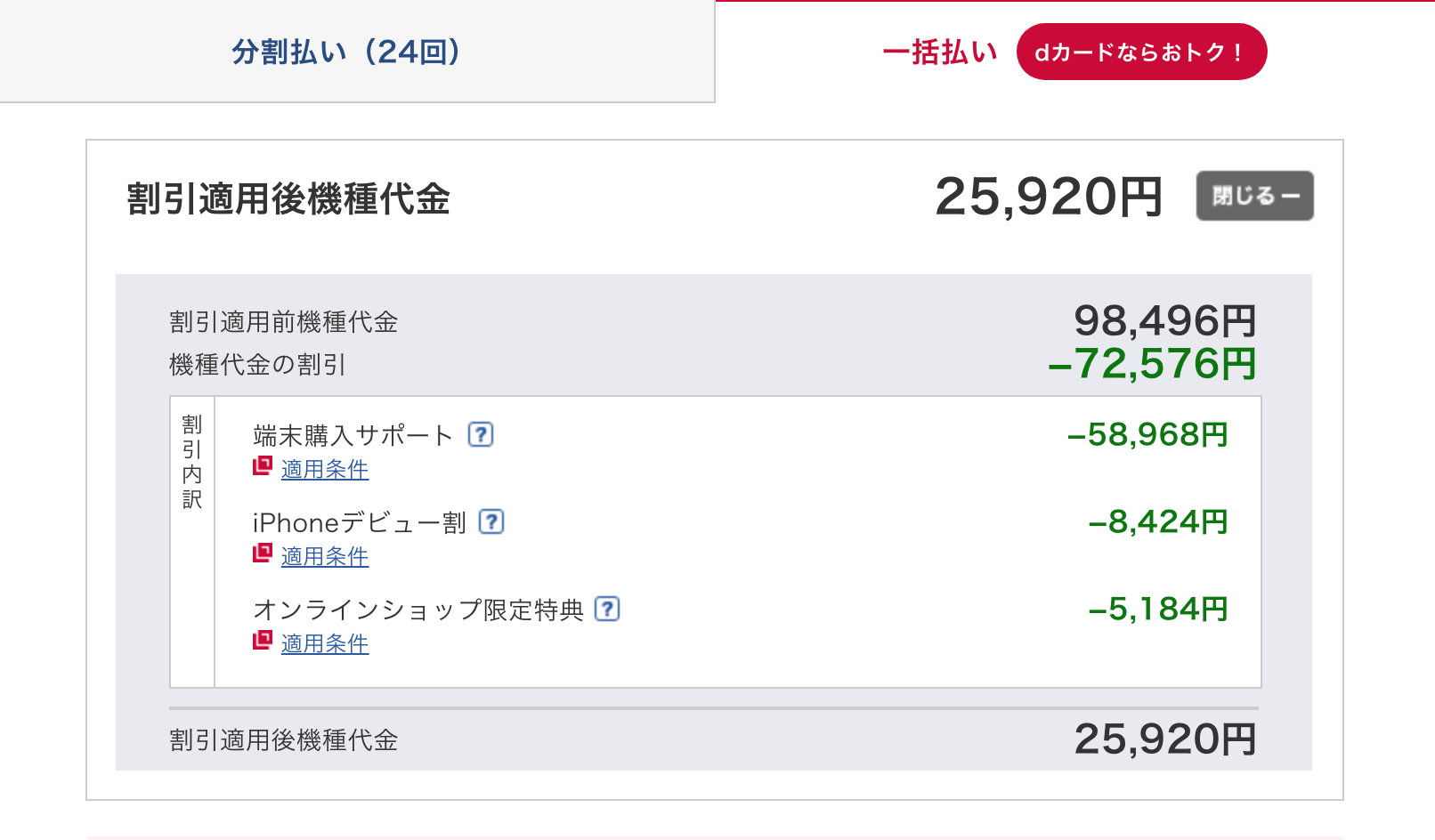Click the 25,920円 price next to 閉じる

click(x=1049, y=197)
